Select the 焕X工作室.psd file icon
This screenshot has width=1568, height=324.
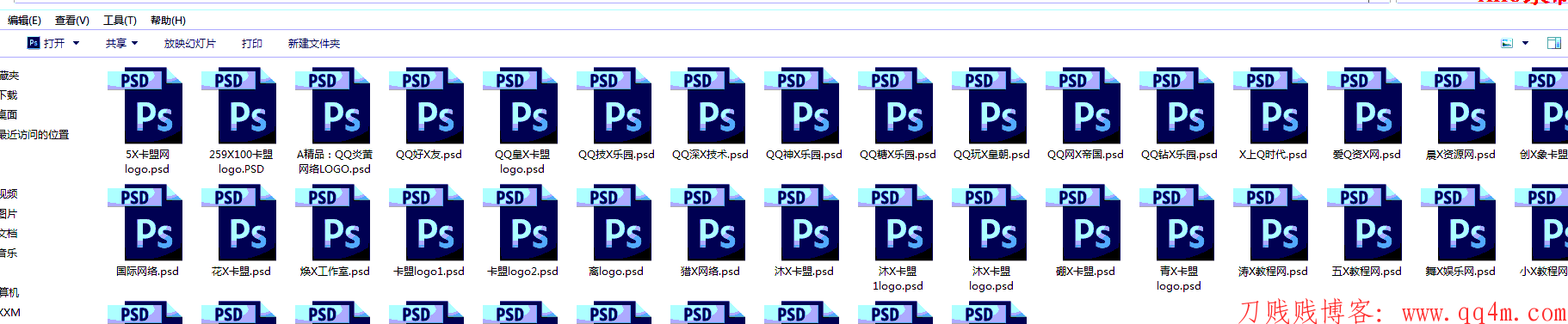coord(333,223)
